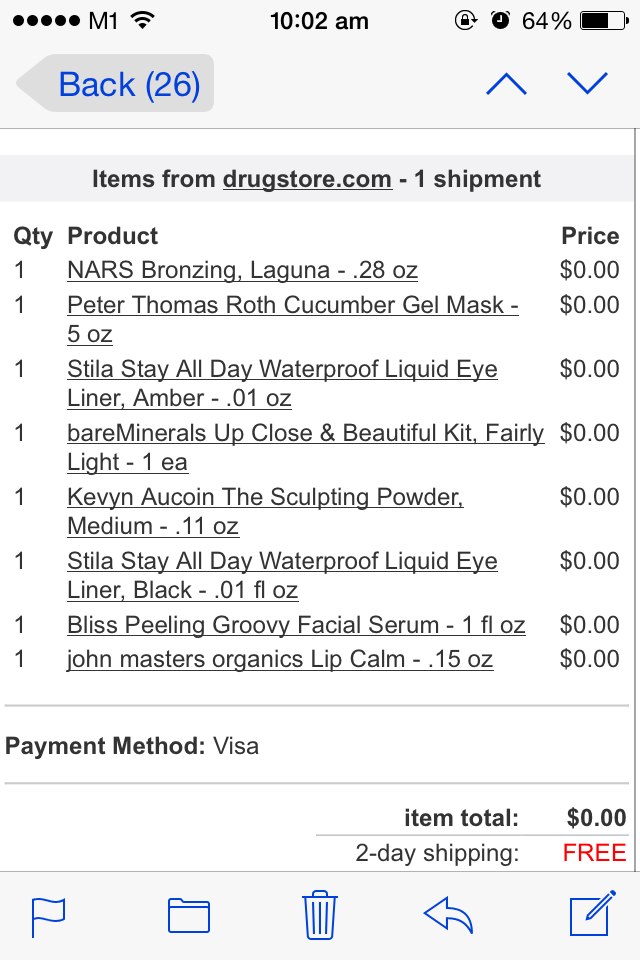The width and height of the screenshot is (640, 960).
Task: Tap the status bar clock
Action: click(x=318, y=20)
